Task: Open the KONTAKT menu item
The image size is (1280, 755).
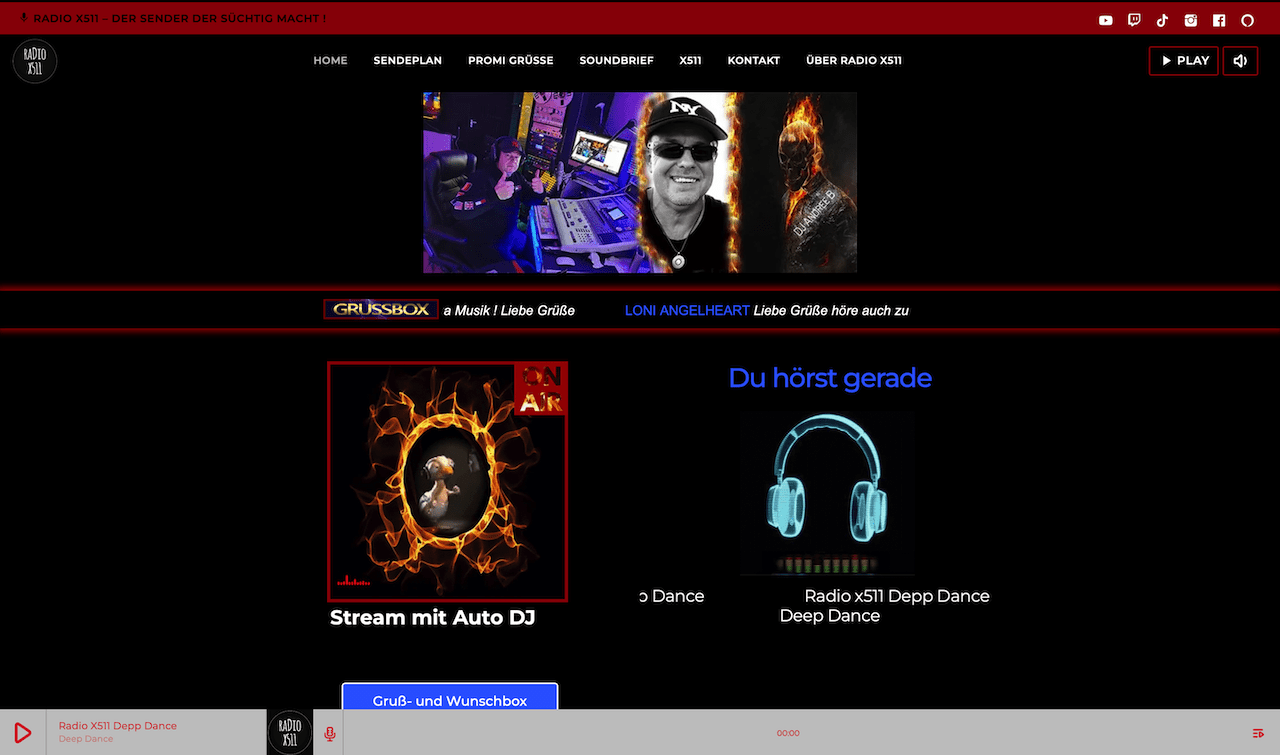Action: pos(754,60)
